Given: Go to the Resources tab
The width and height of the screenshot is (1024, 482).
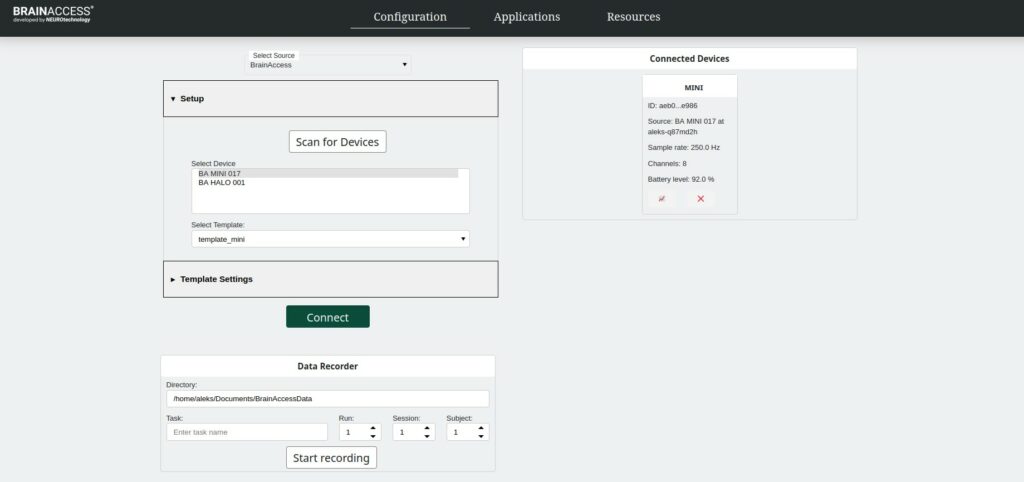Looking at the screenshot, I should pyautogui.click(x=633, y=17).
